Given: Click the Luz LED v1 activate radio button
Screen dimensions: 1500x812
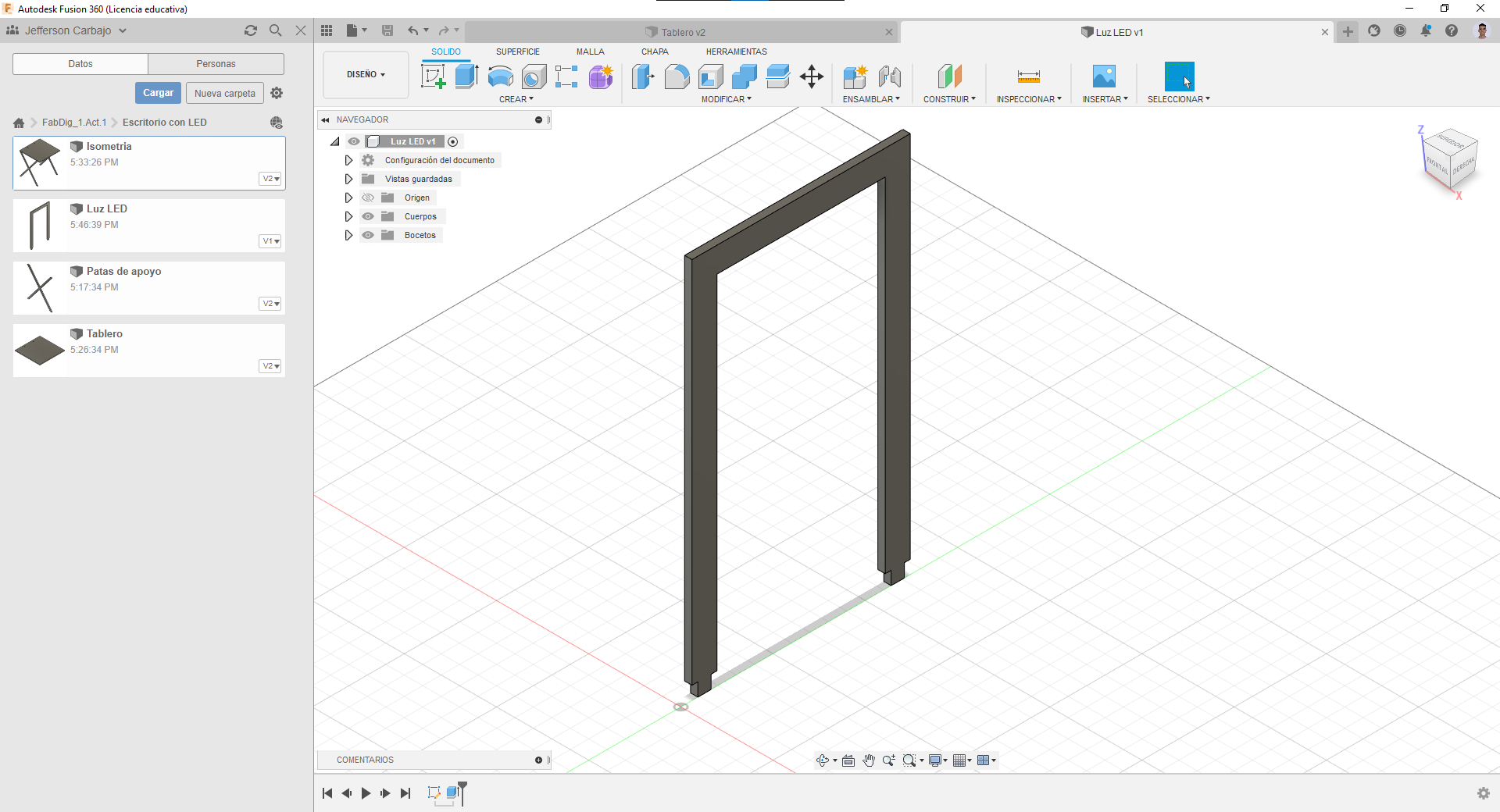Looking at the screenshot, I should pyautogui.click(x=452, y=141).
